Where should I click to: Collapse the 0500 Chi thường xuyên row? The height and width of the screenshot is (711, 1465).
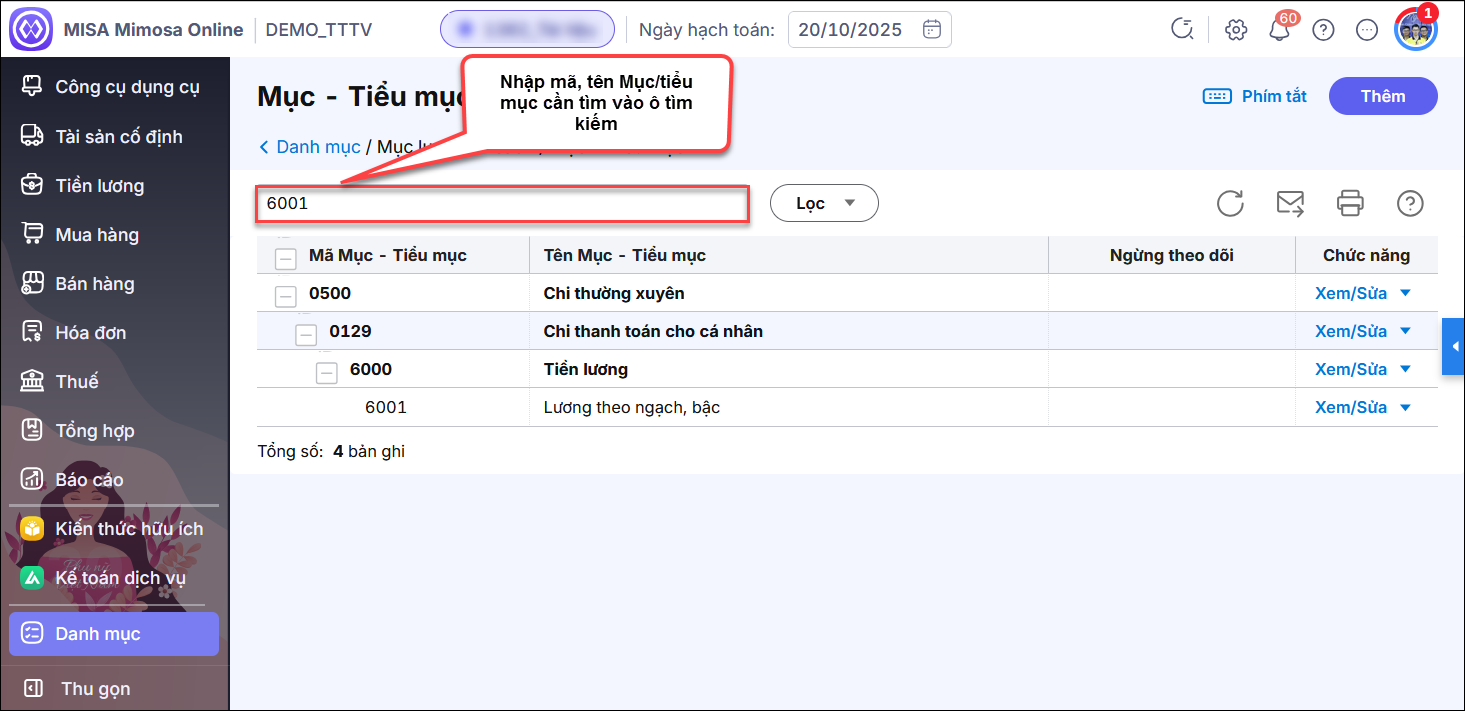pos(286,296)
